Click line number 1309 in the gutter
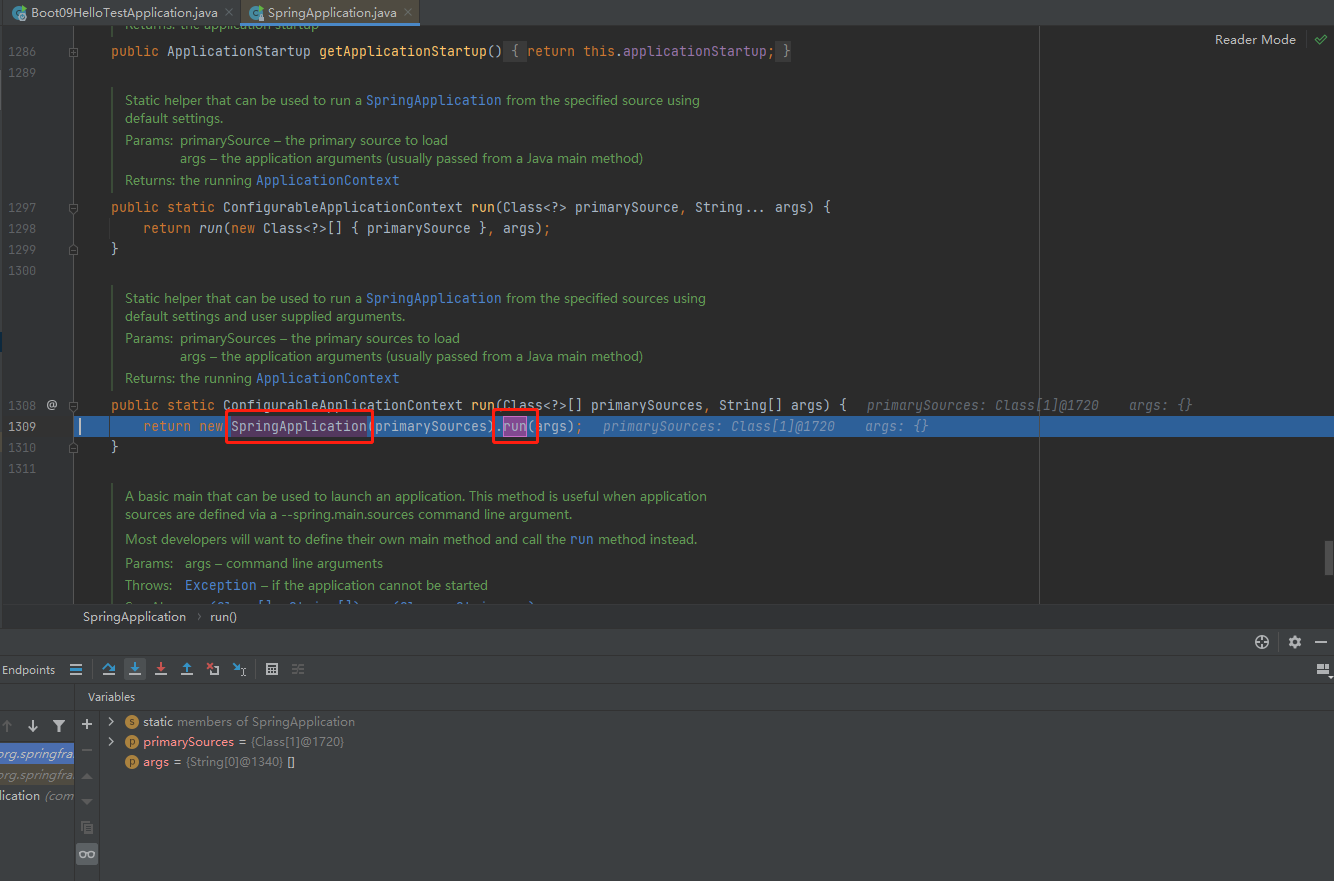The width and height of the screenshot is (1334, 881). 22,427
